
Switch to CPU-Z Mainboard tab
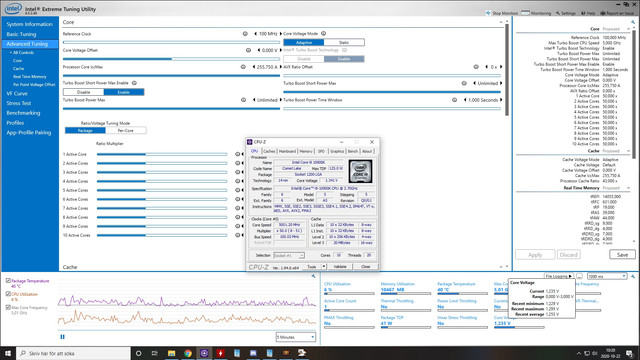coord(287,151)
